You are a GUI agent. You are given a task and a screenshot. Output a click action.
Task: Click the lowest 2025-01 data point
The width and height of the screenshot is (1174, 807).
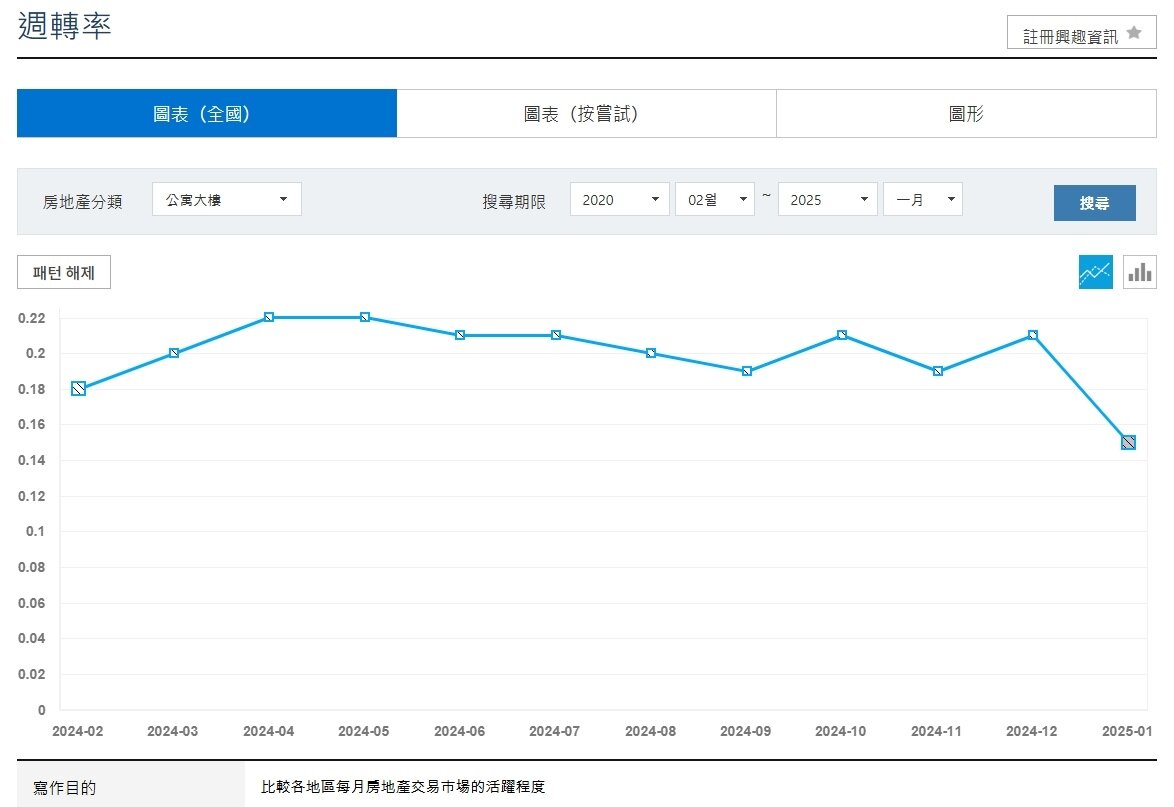click(1128, 441)
